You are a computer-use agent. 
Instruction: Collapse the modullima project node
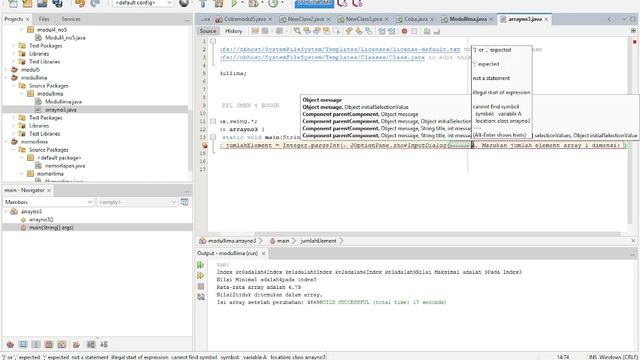point(7,78)
